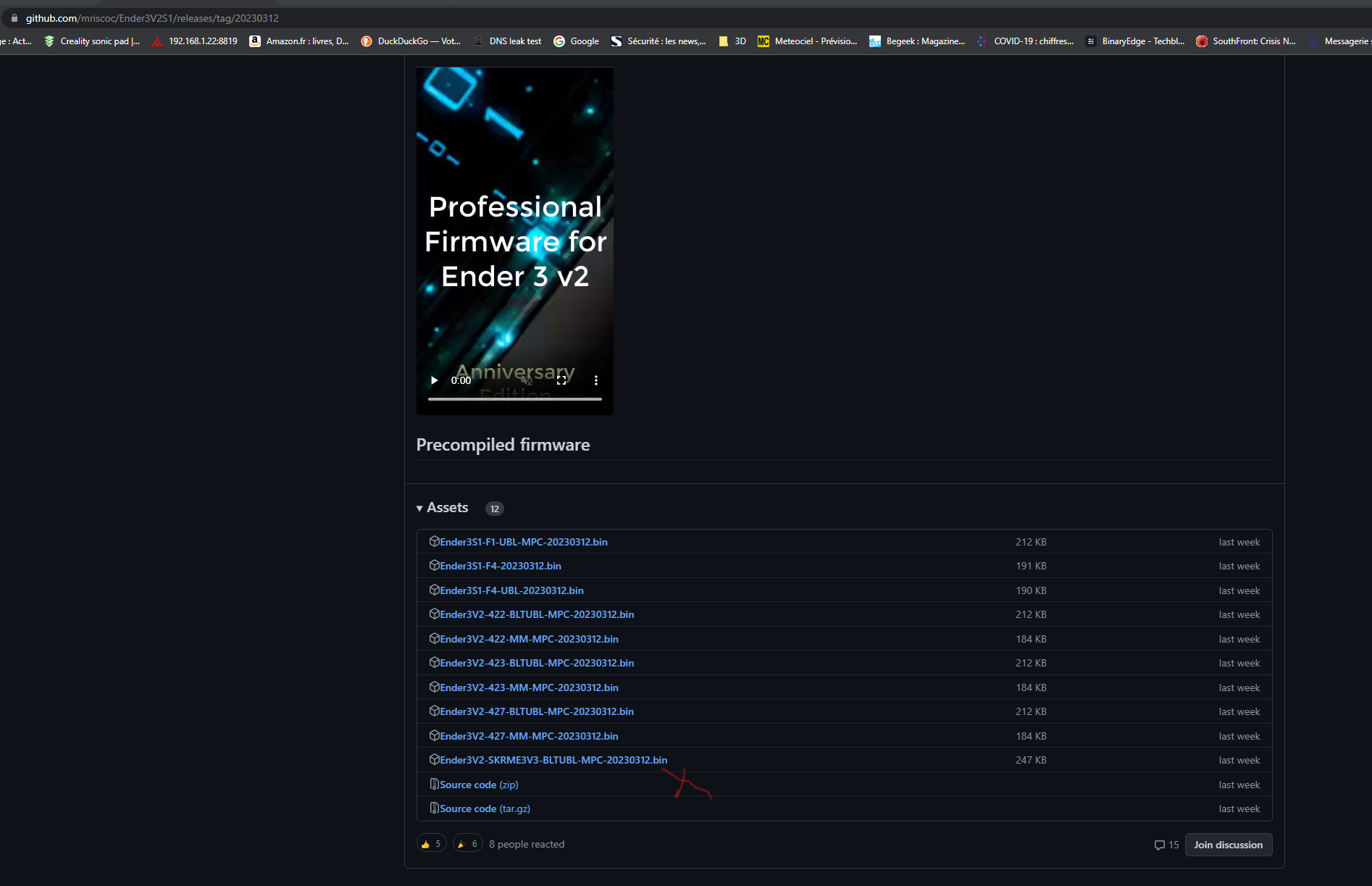The image size is (1372, 886).
Task: Open the BinaryEdge bookmark
Action: [x=1135, y=41]
